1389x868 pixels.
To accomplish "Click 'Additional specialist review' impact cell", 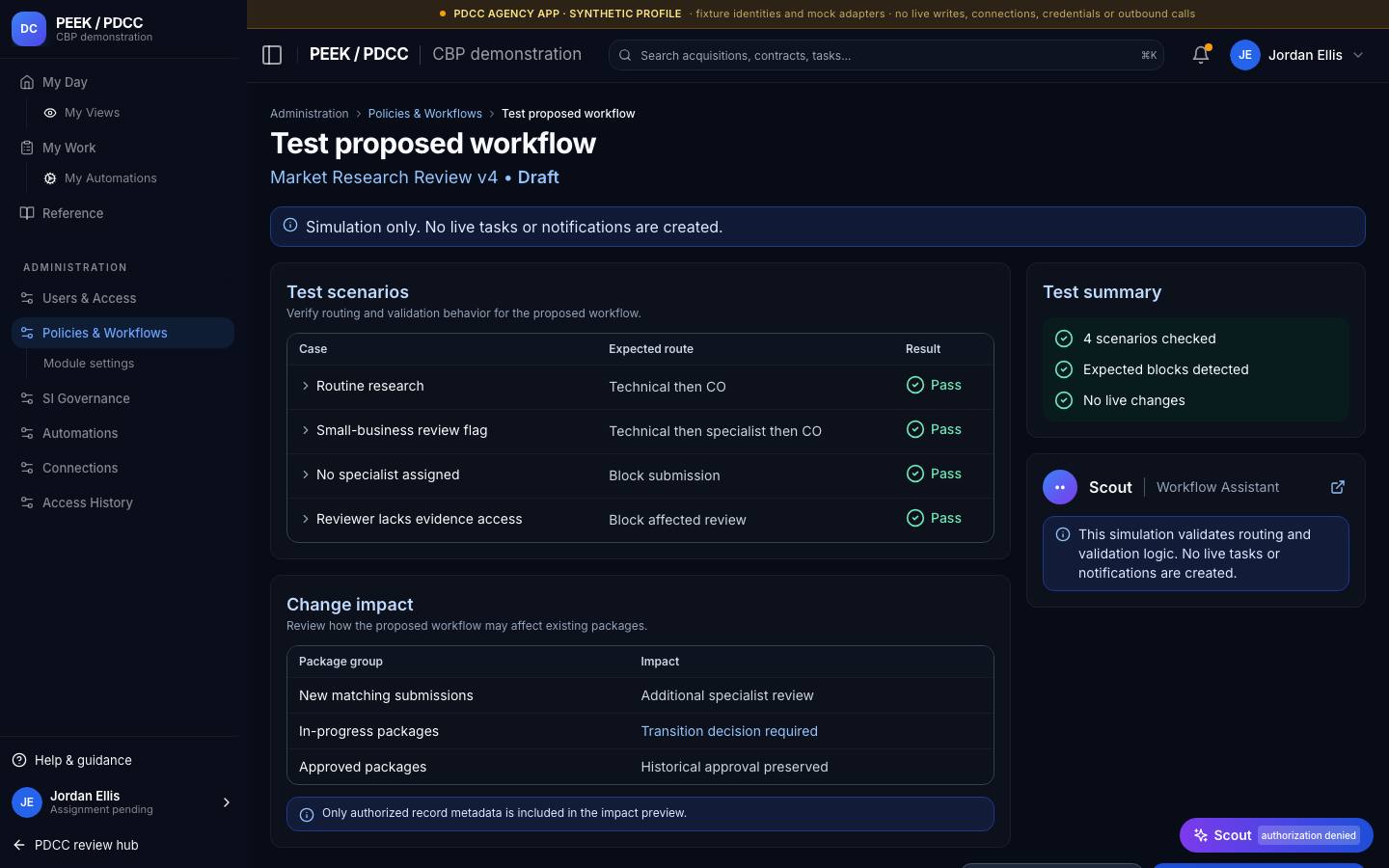I will (x=727, y=695).
